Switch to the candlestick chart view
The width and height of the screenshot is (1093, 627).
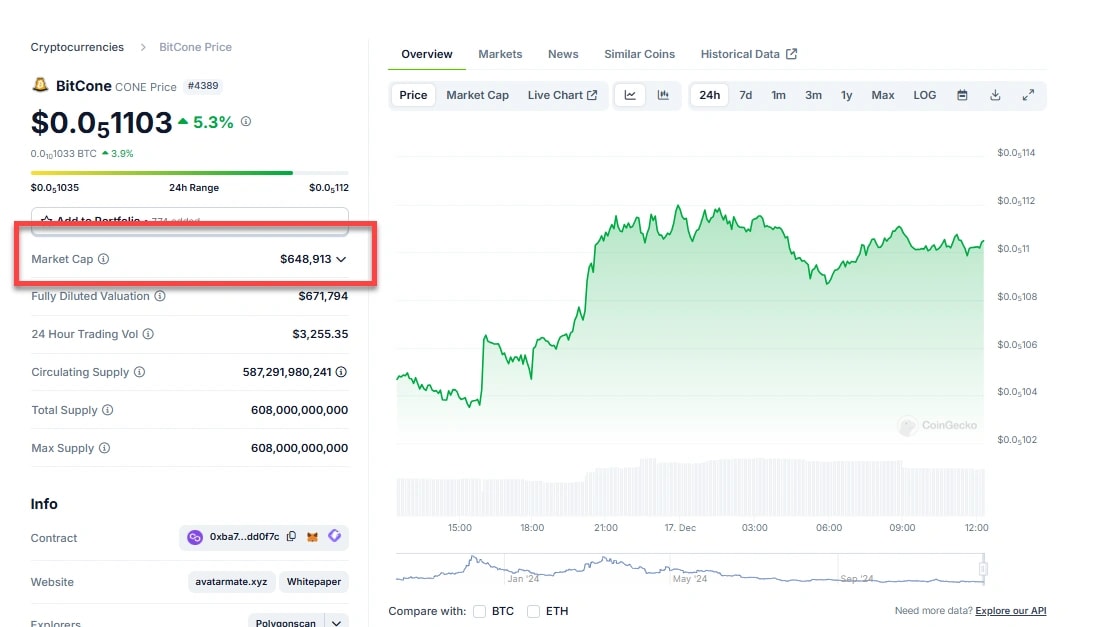663,95
